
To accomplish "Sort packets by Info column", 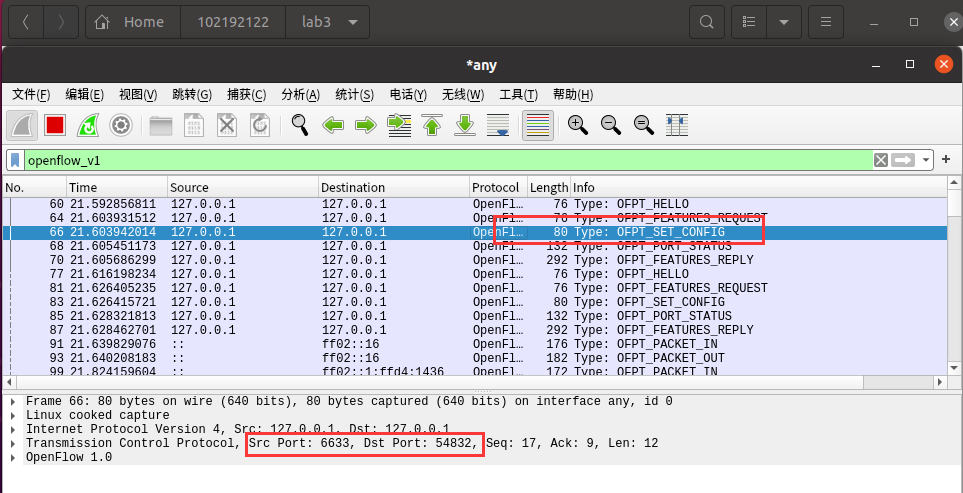I will [758, 187].
